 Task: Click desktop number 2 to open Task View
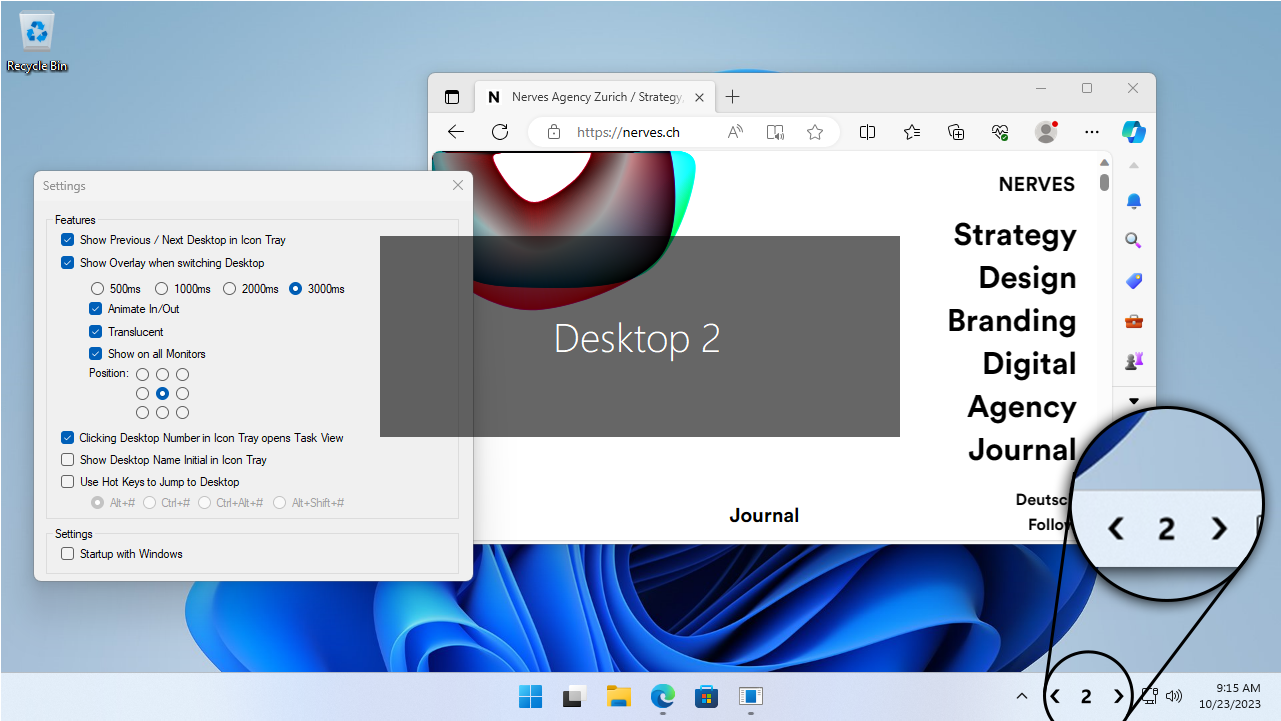tap(1086, 696)
